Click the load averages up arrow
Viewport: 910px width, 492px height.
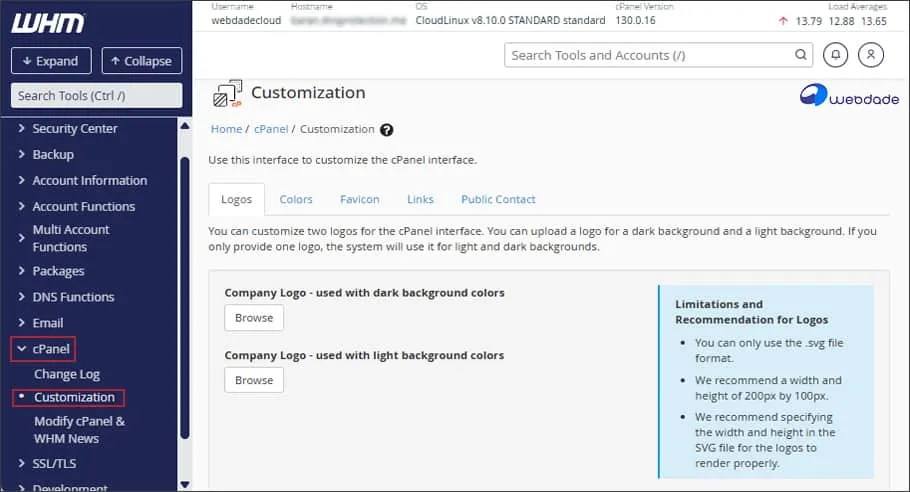[x=783, y=21]
